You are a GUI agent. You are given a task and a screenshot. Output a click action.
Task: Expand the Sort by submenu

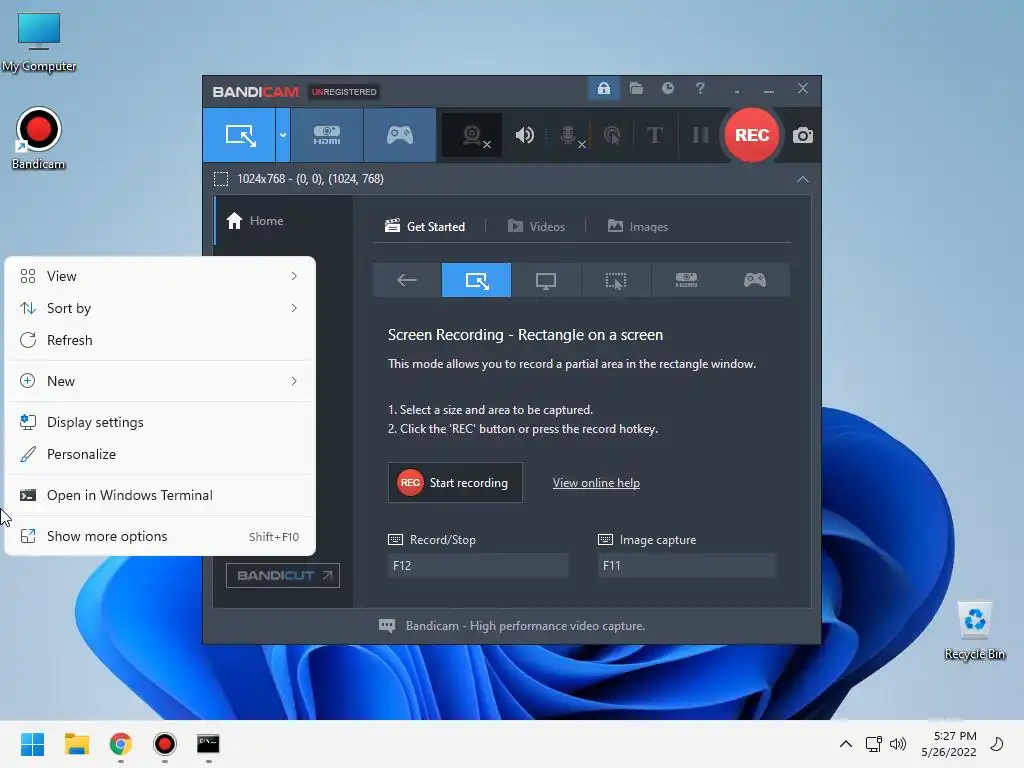point(160,308)
